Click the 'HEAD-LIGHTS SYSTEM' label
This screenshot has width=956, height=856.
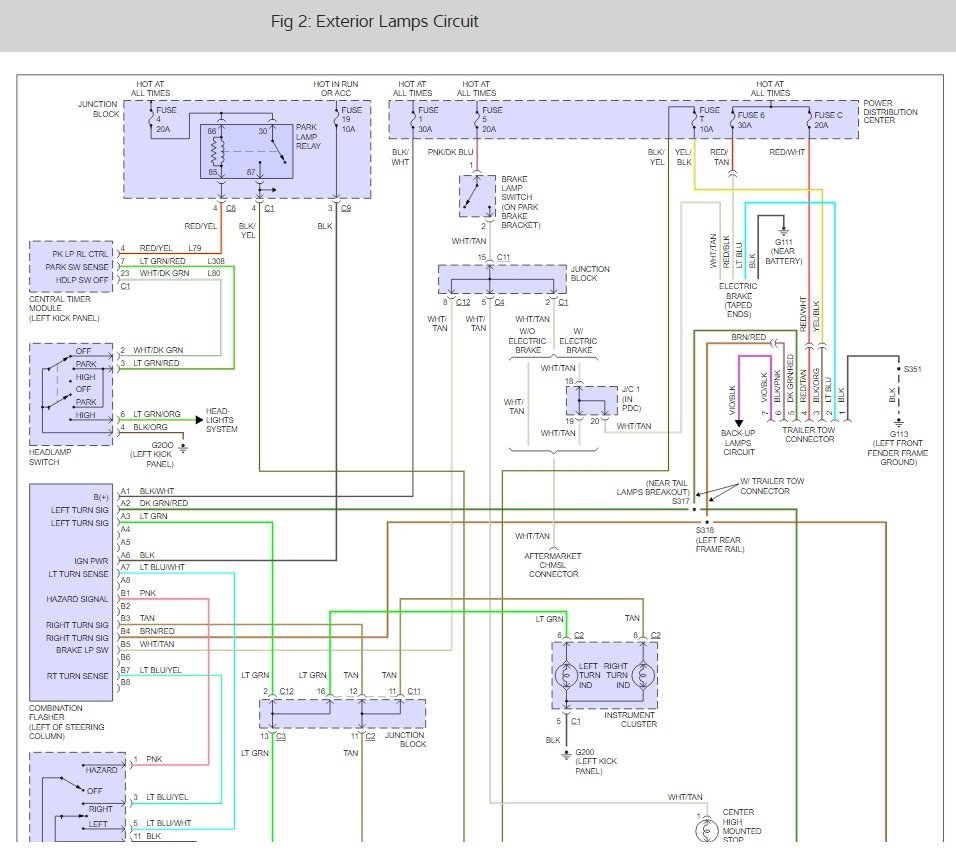click(x=221, y=420)
